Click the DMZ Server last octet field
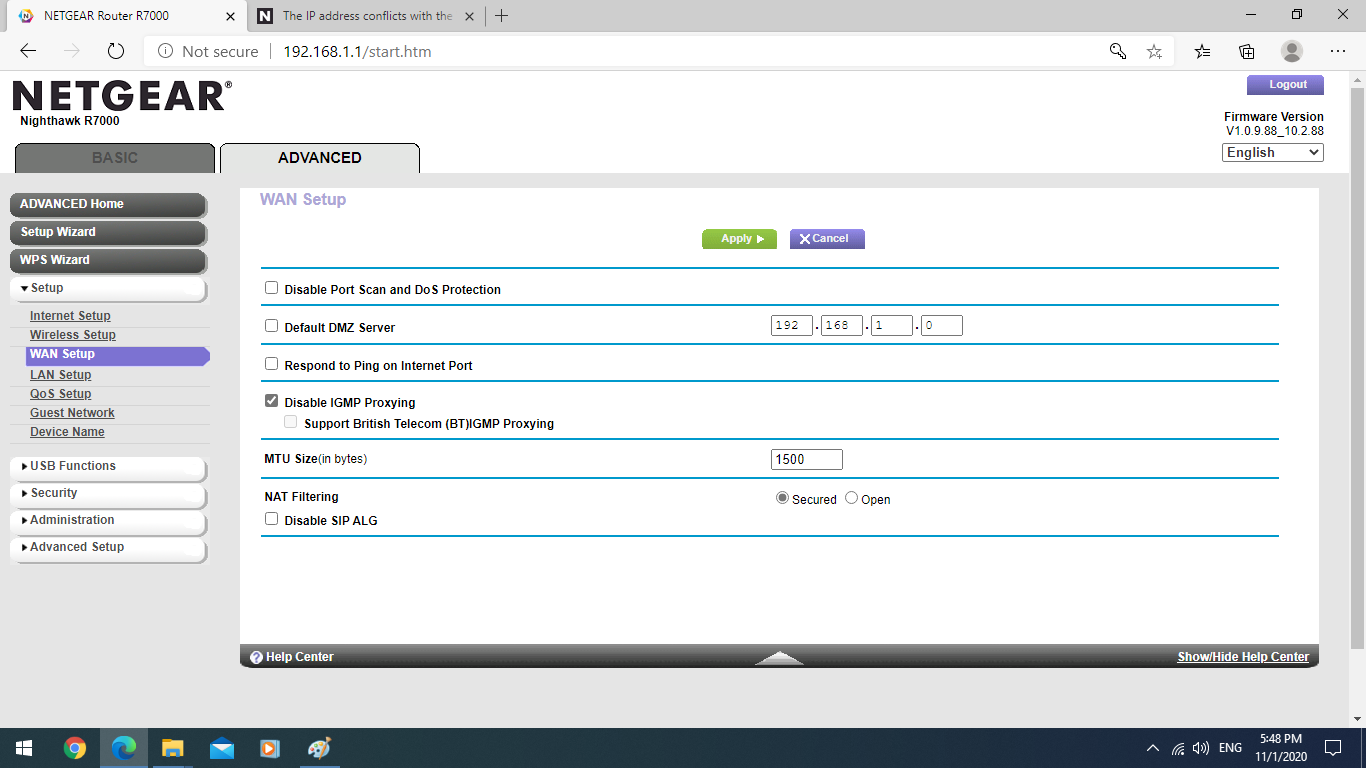 [x=941, y=325]
